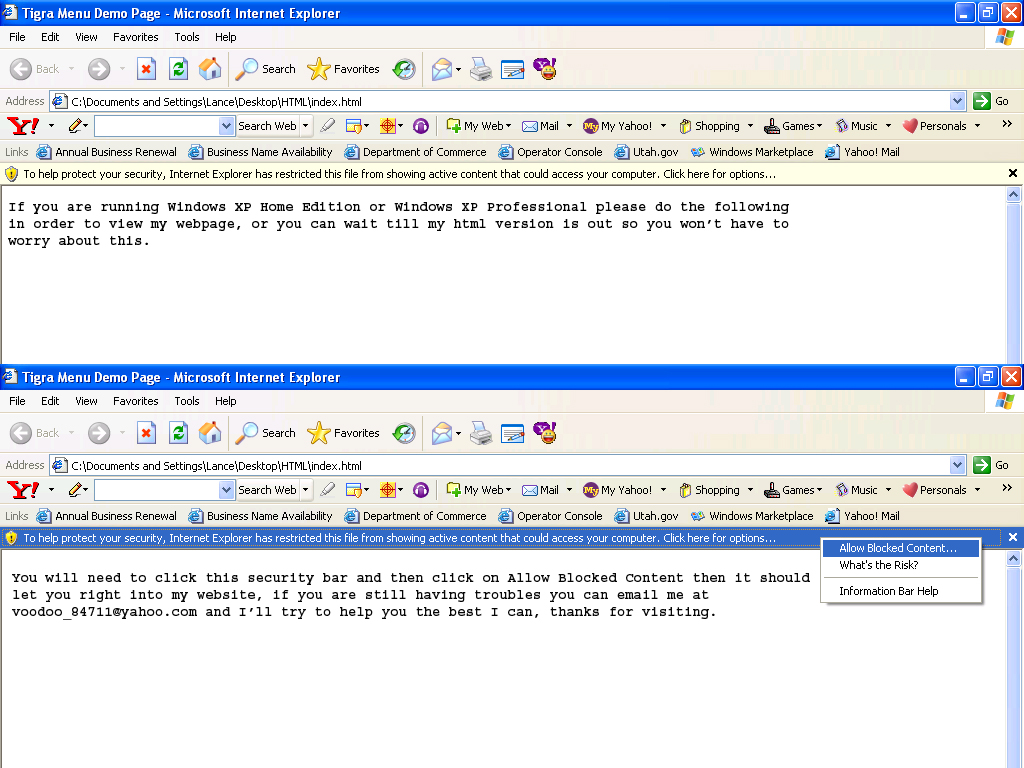Image resolution: width=1024 pixels, height=768 pixels.
Task: Click highlighter icon in lower Yahoo toolbar
Action: pos(328,489)
